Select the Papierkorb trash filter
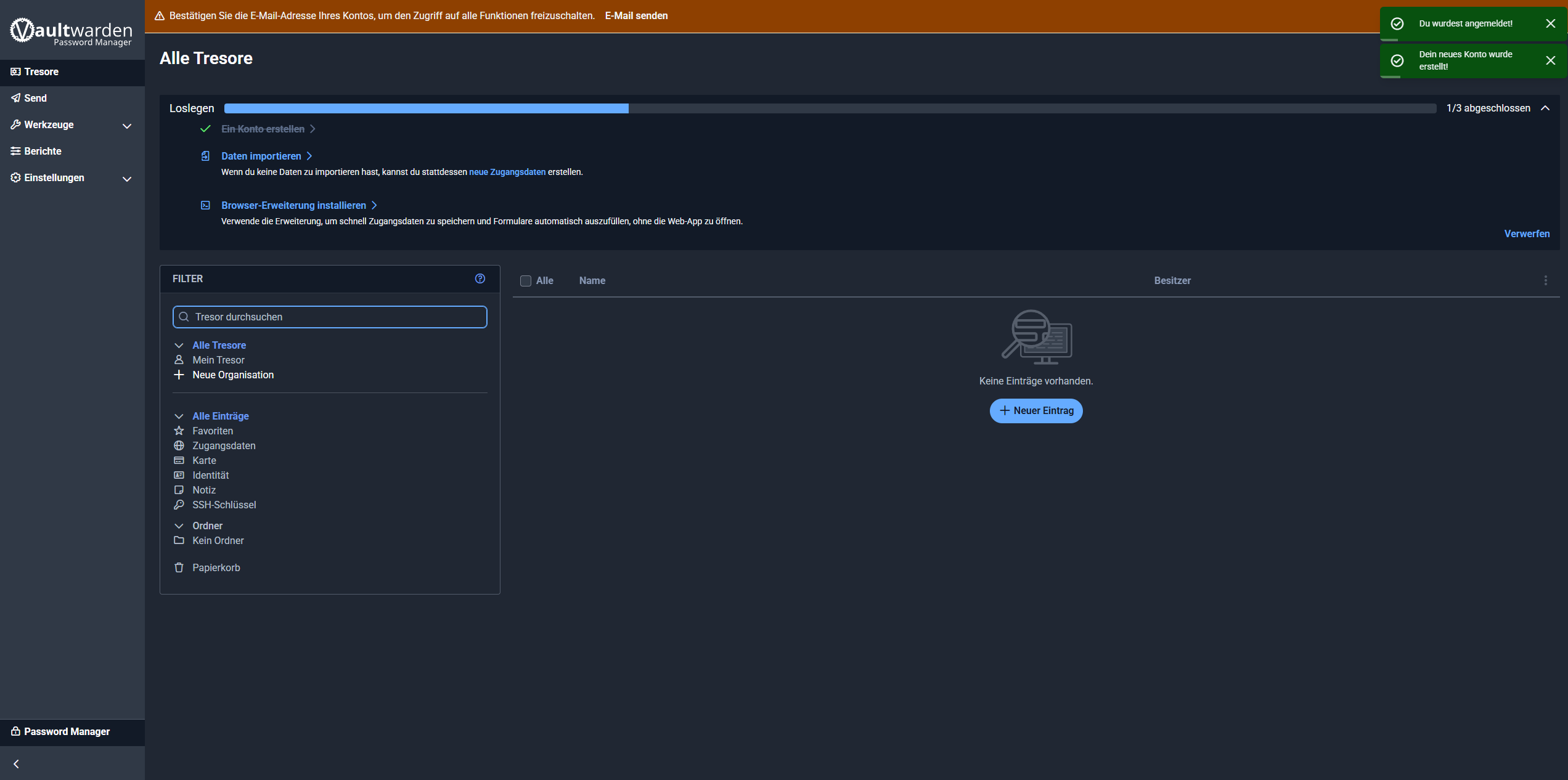 click(x=216, y=567)
